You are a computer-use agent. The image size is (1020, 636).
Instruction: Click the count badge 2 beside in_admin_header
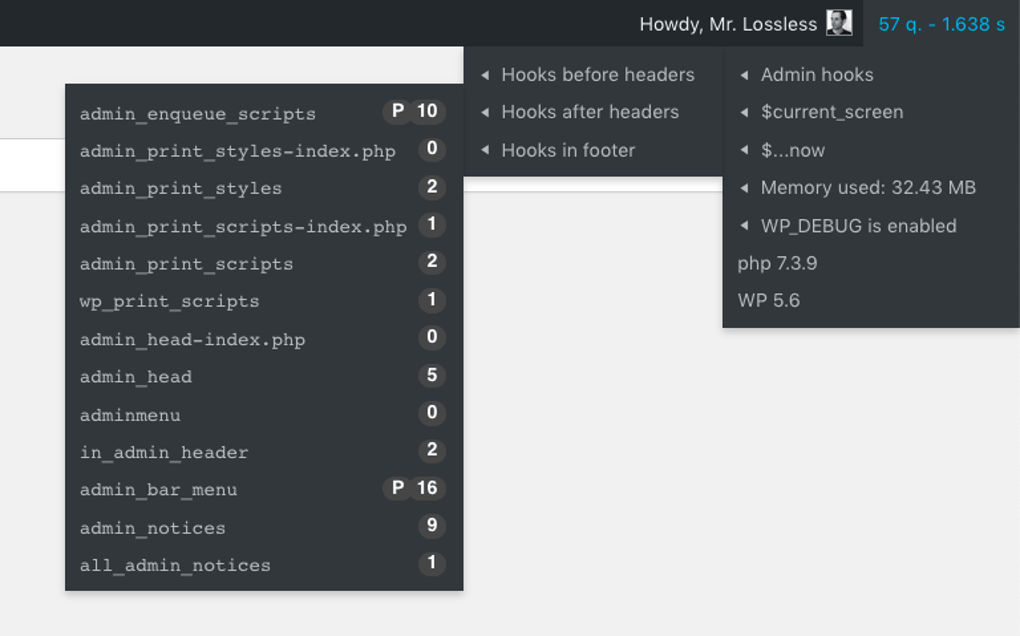click(x=431, y=451)
